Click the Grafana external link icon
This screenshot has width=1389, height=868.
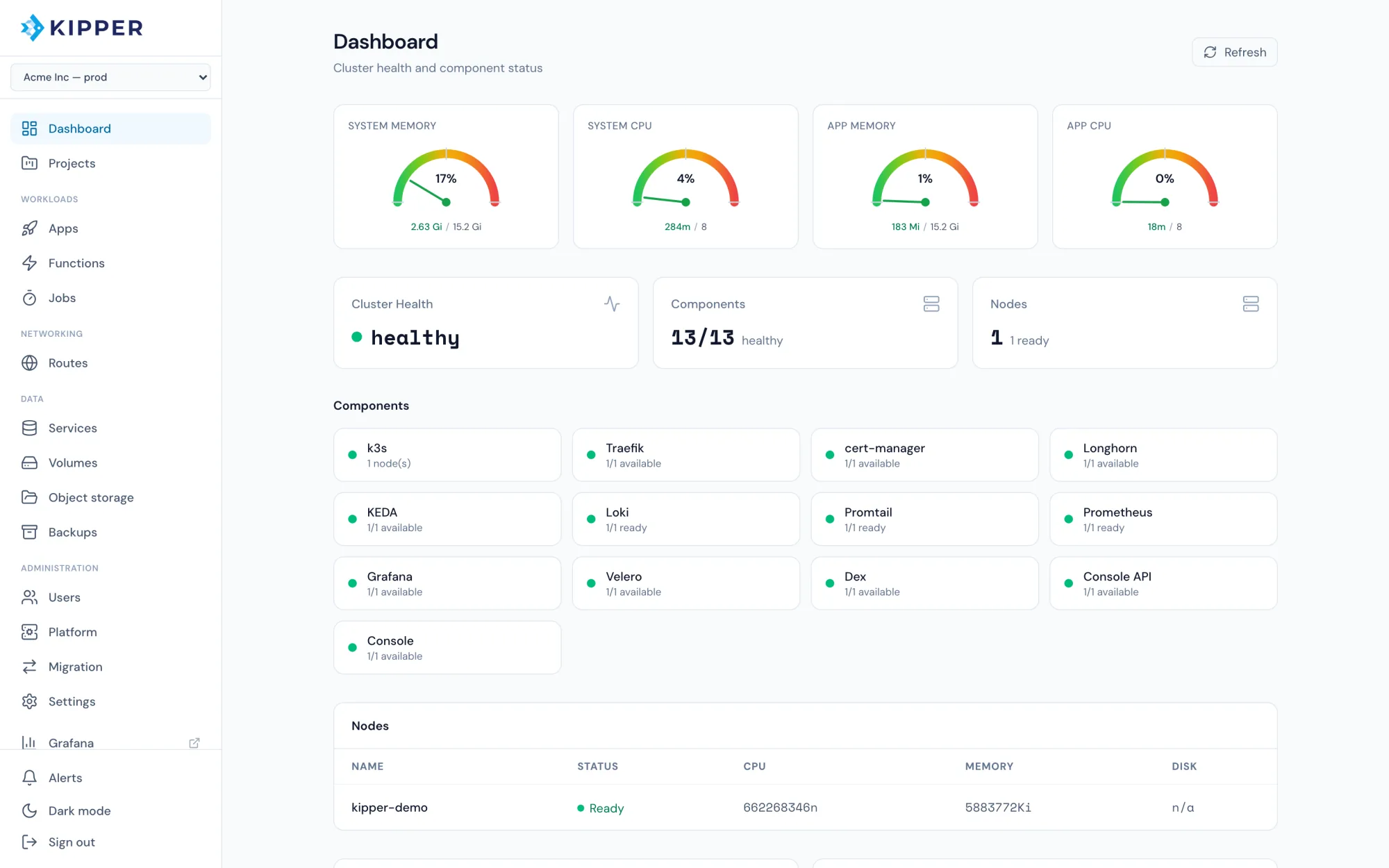pos(194,743)
